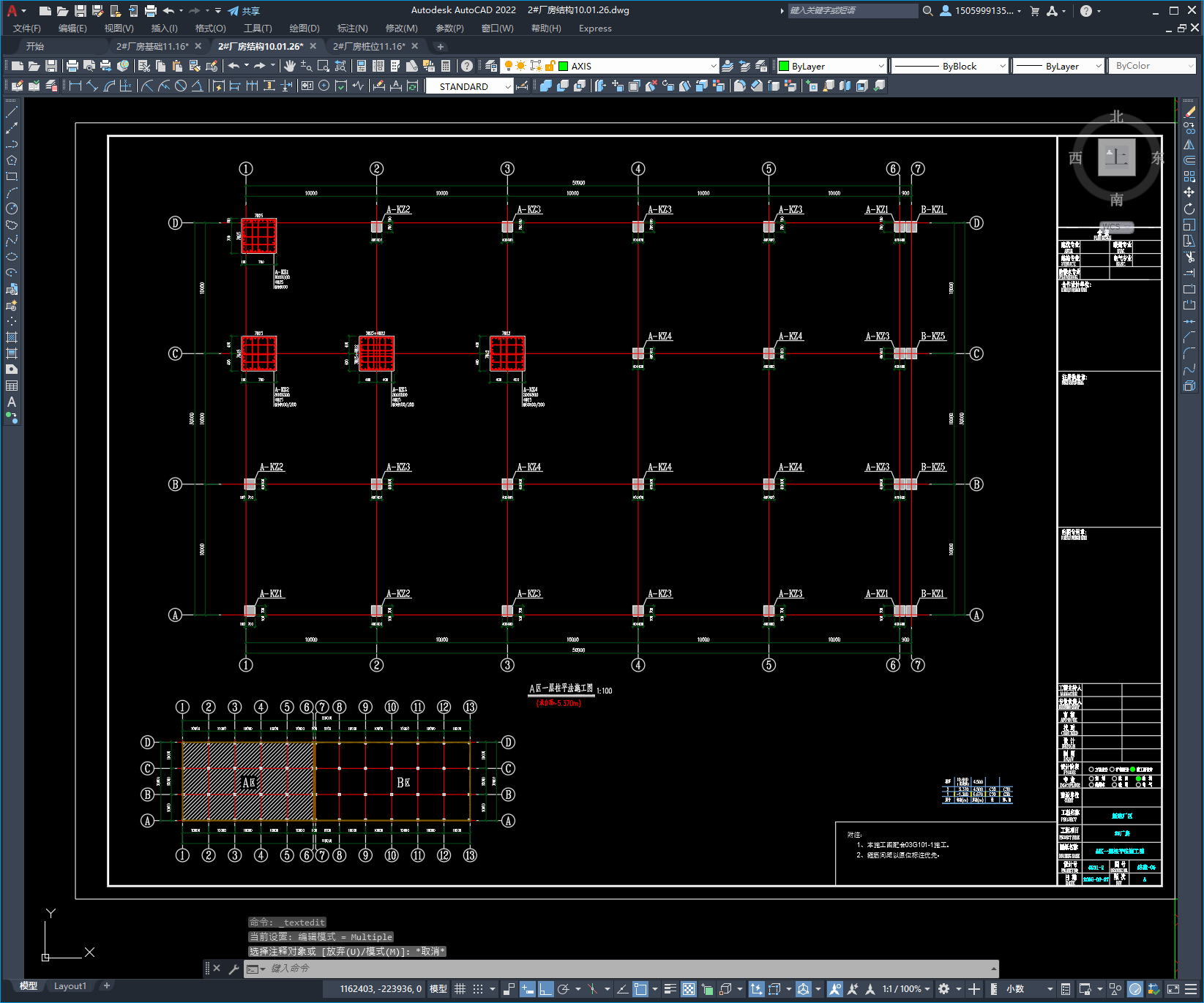Toggle polar tracking in the status bar
The image size is (1204, 1003).
pyautogui.click(x=563, y=989)
